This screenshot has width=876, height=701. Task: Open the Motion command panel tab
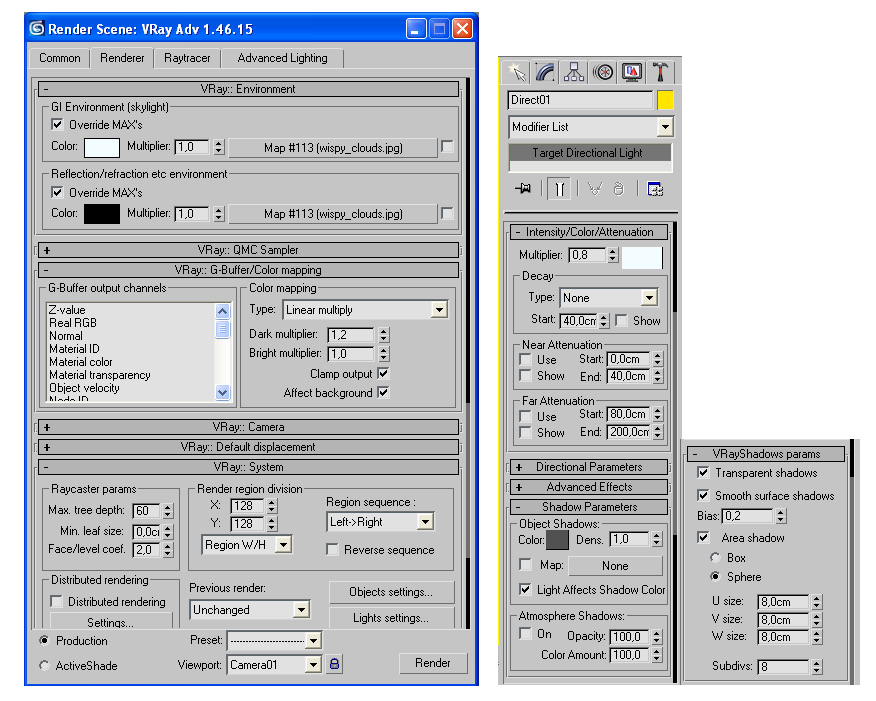(603, 72)
